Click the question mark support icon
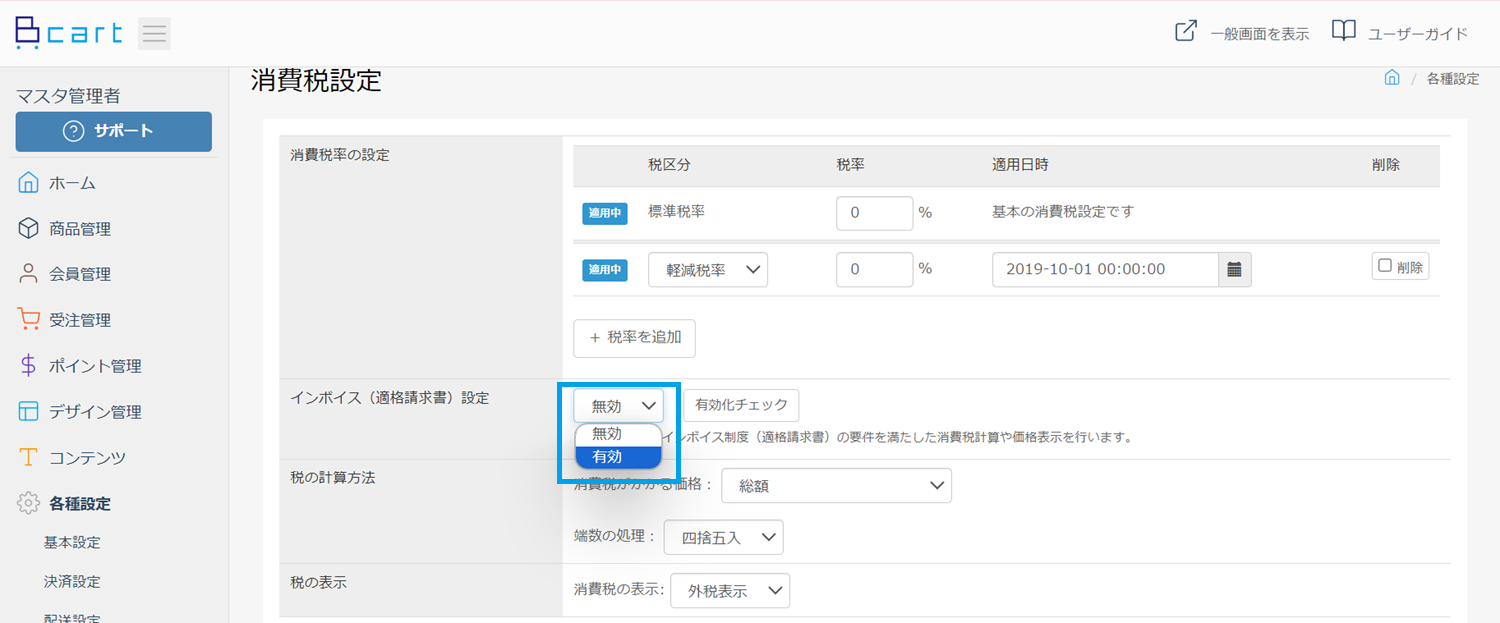 pos(73,131)
